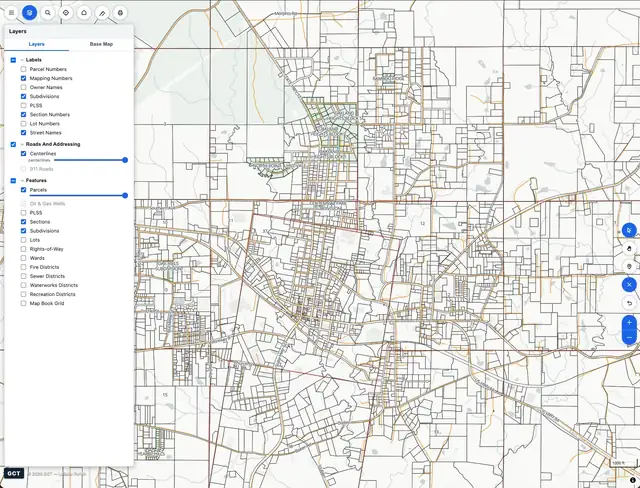Turn off Street Names labels
Viewport: 640px width, 488px height.
[x=23, y=133]
